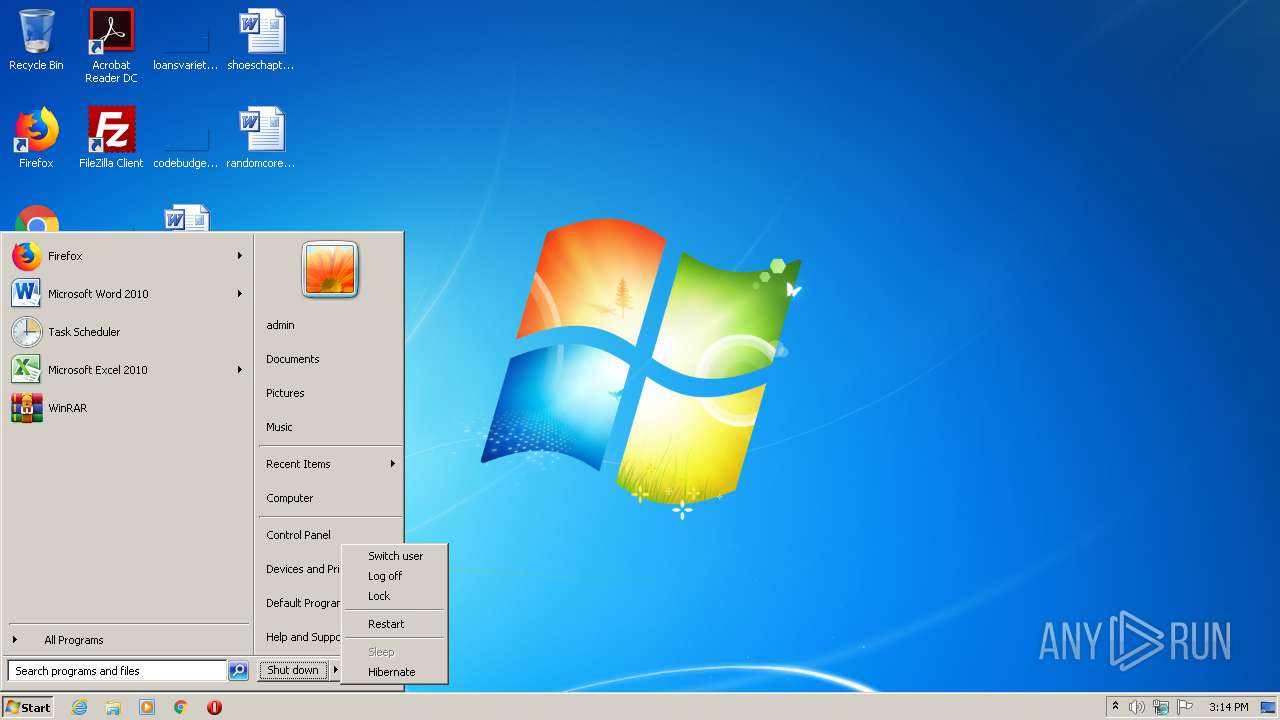Viewport: 1280px width, 720px height.
Task: Toggle the shut down options arrow
Action: click(336, 670)
